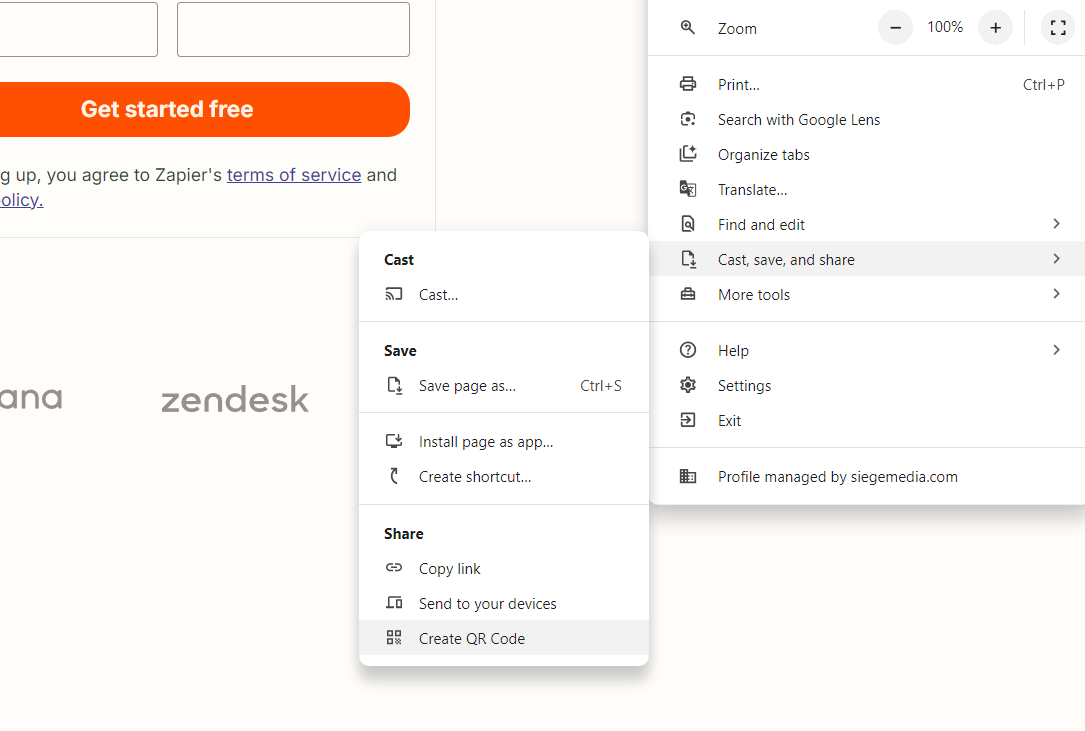This screenshot has height=731, width=1085.
Task: Select Cast, save, and share entry
Action: (x=866, y=259)
